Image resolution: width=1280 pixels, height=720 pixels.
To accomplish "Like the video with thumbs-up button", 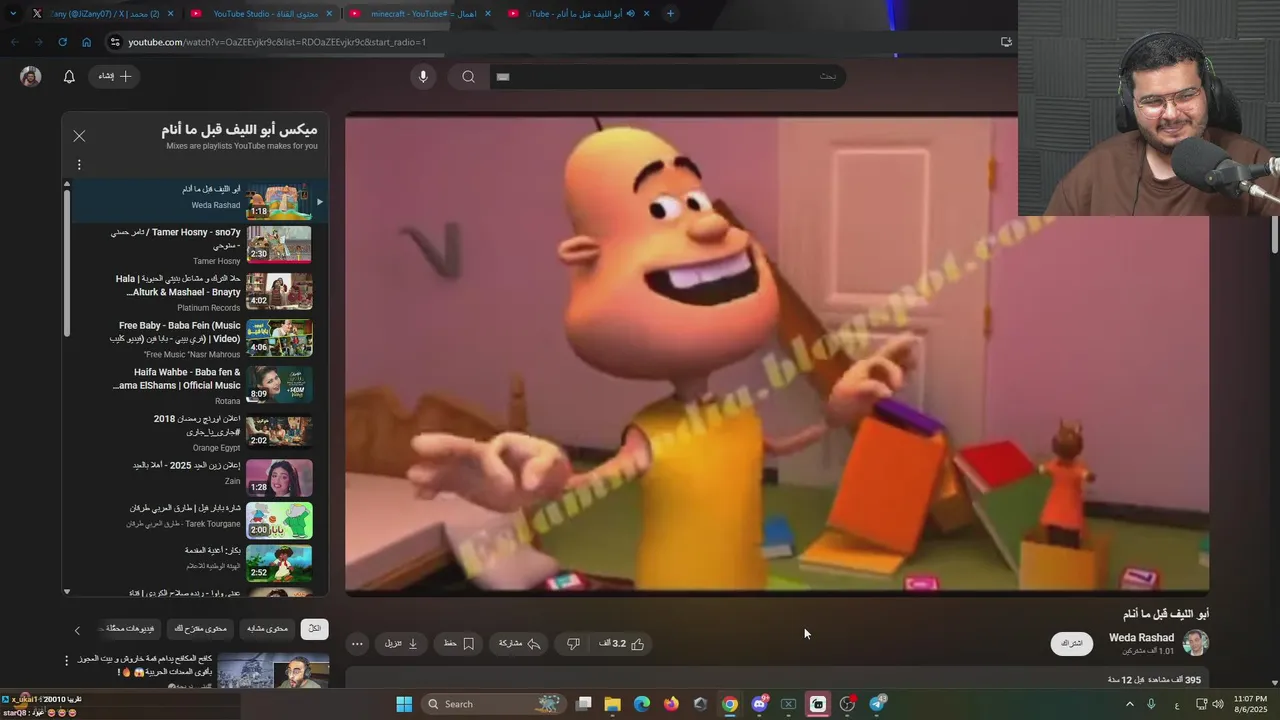I will click(623, 644).
